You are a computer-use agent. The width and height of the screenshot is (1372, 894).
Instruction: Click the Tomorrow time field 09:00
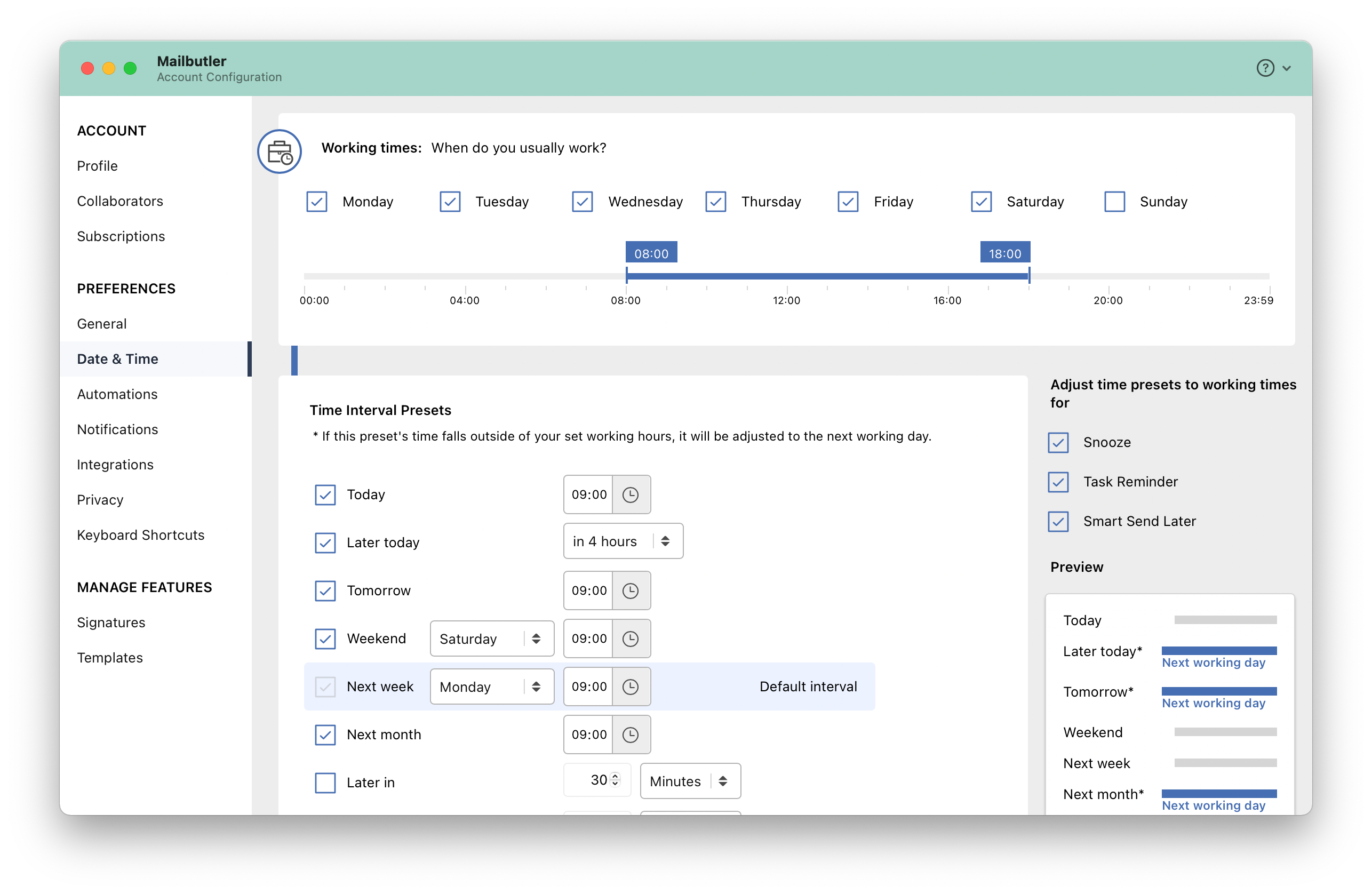pos(588,591)
